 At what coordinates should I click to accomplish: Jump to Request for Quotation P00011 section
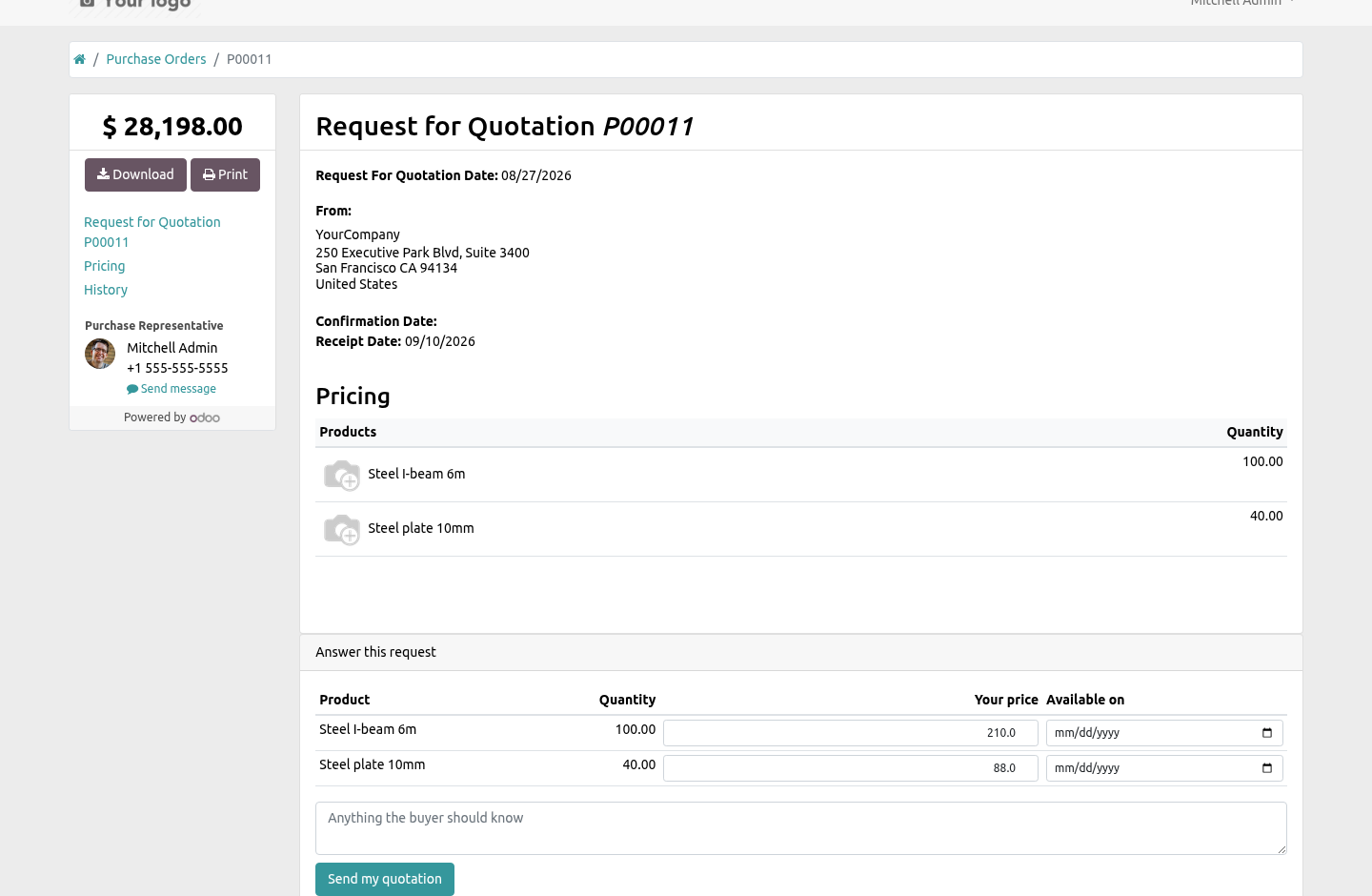coord(152,232)
